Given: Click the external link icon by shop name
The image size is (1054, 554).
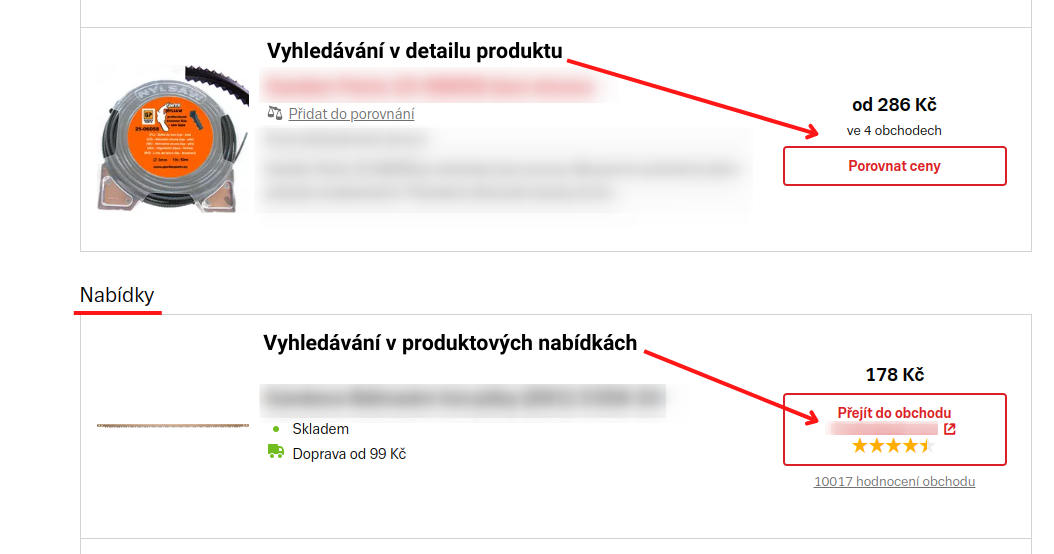Looking at the screenshot, I should click(949, 429).
